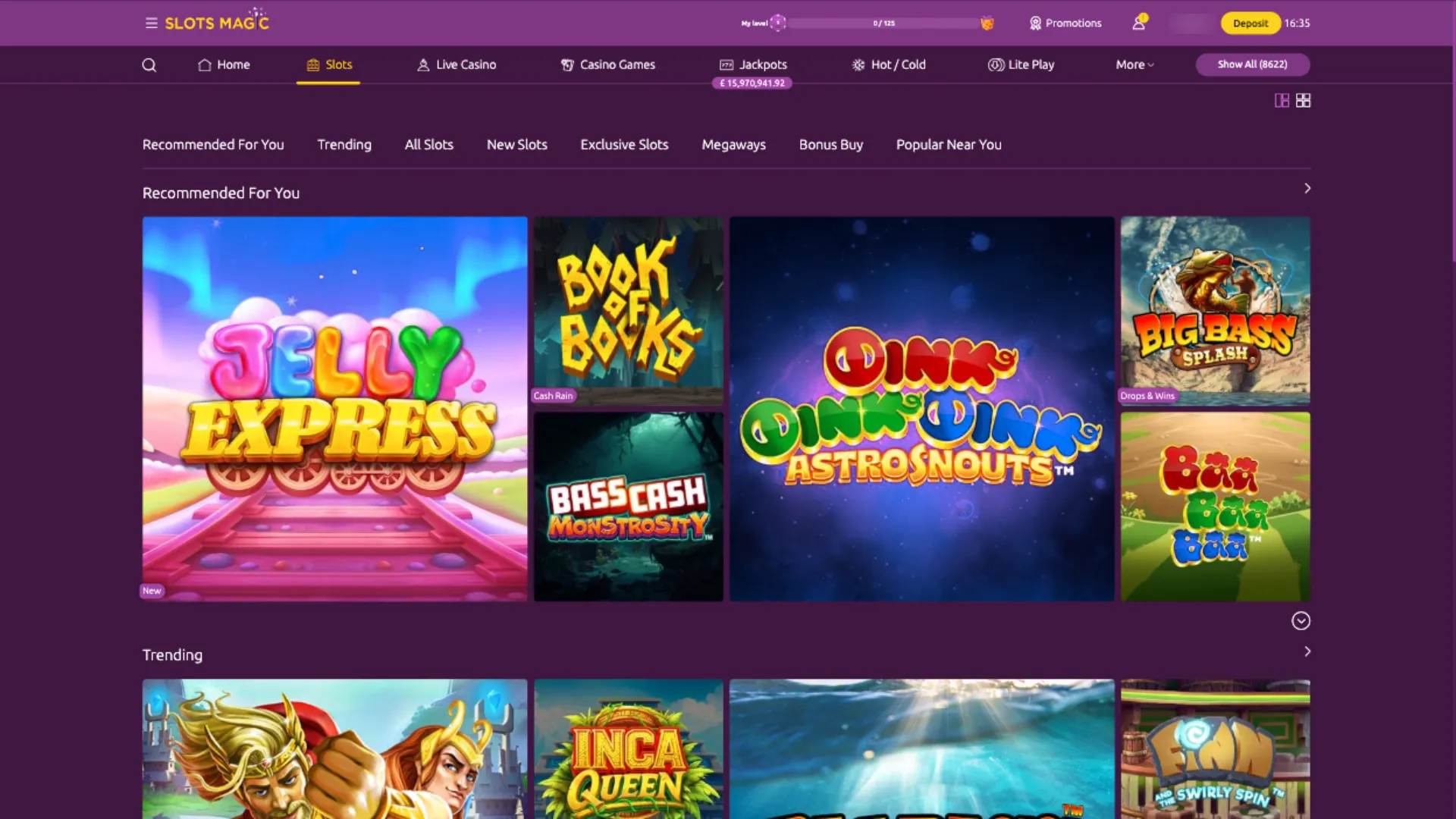Click the Live Casino dealer icon
1456x819 pixels.
coord(423,64)
